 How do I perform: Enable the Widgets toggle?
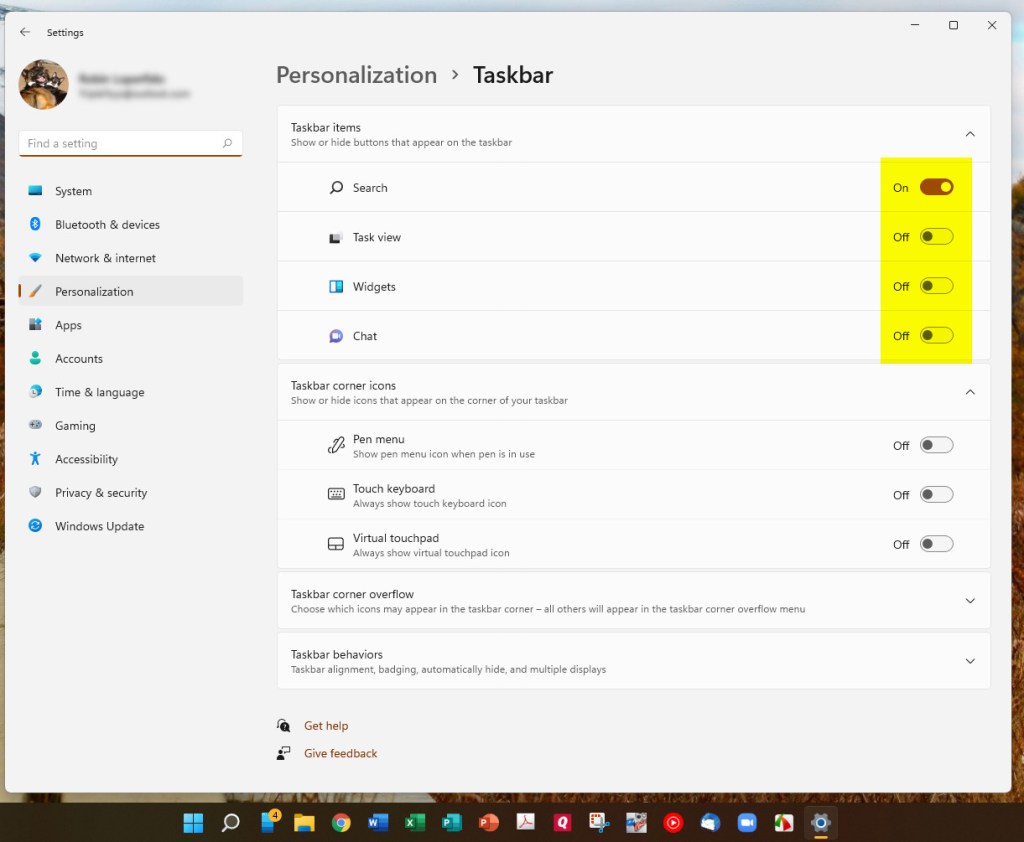tap(936, 286)
